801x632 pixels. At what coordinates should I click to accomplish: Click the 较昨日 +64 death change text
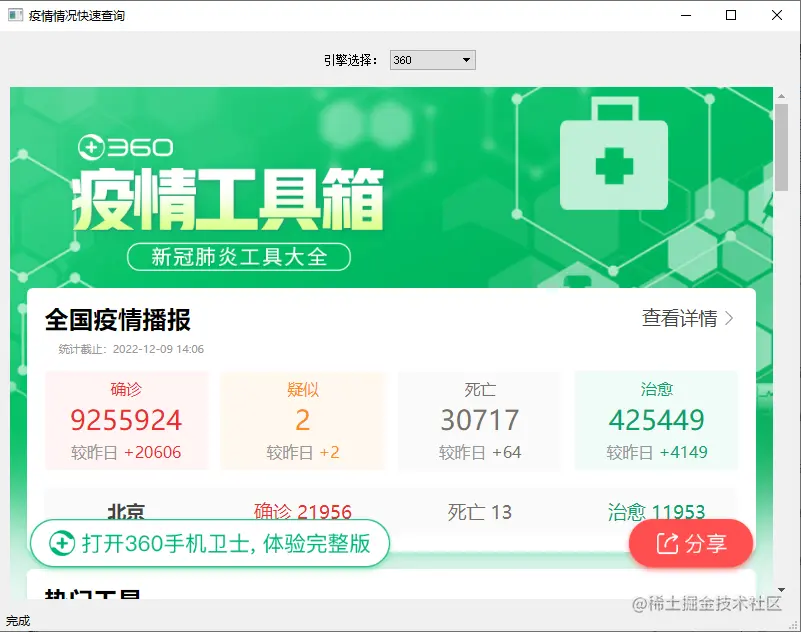(480, 452)
